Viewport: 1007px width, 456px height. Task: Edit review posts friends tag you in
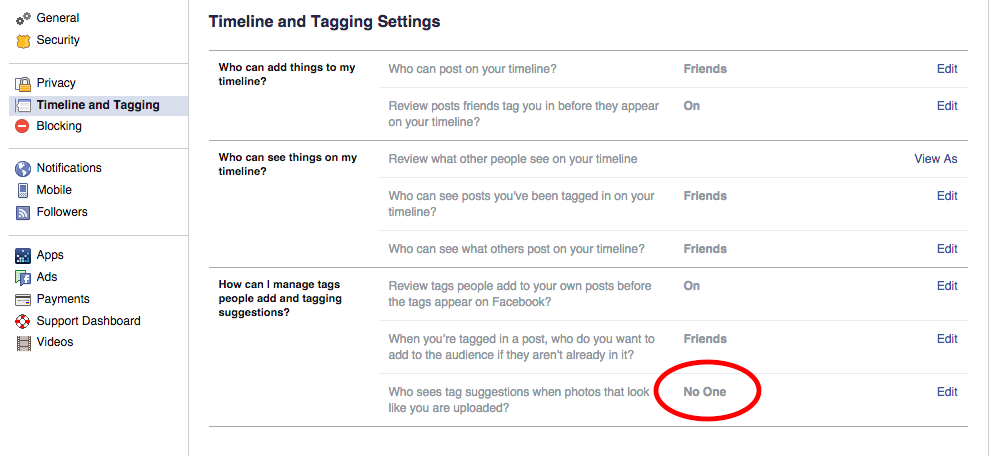coord(946,106)
